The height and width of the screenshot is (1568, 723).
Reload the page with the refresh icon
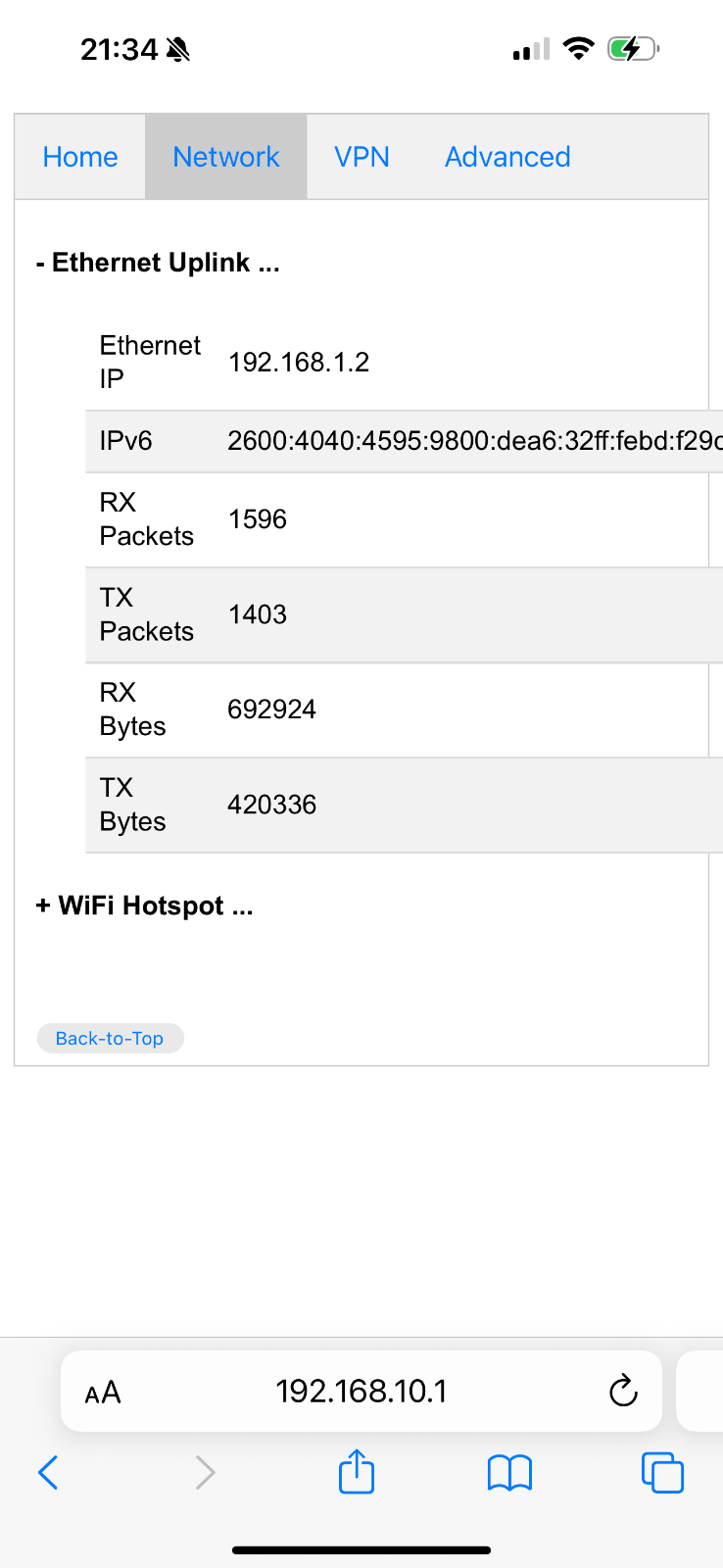pos(623,1391)
